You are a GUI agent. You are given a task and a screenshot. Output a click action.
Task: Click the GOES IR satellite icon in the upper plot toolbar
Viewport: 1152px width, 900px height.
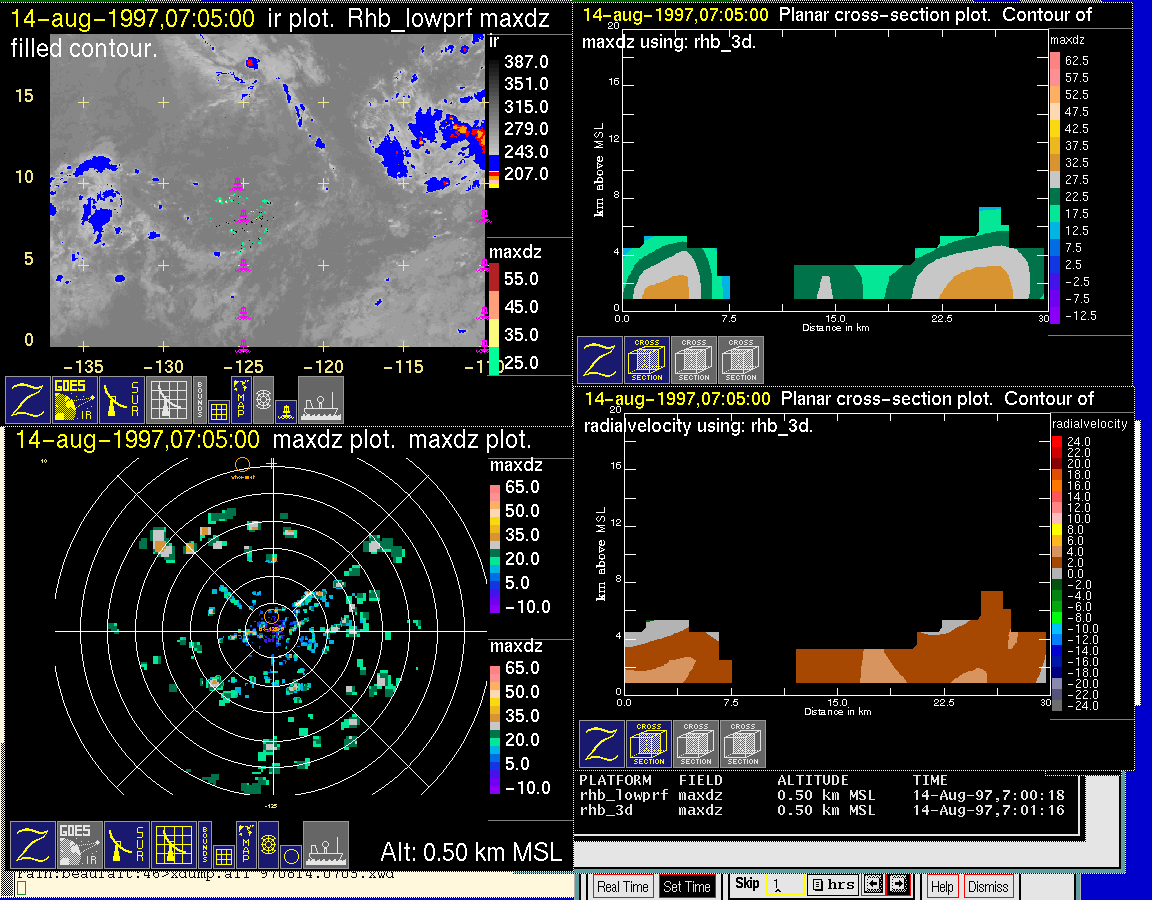click(x=75, y=399)
